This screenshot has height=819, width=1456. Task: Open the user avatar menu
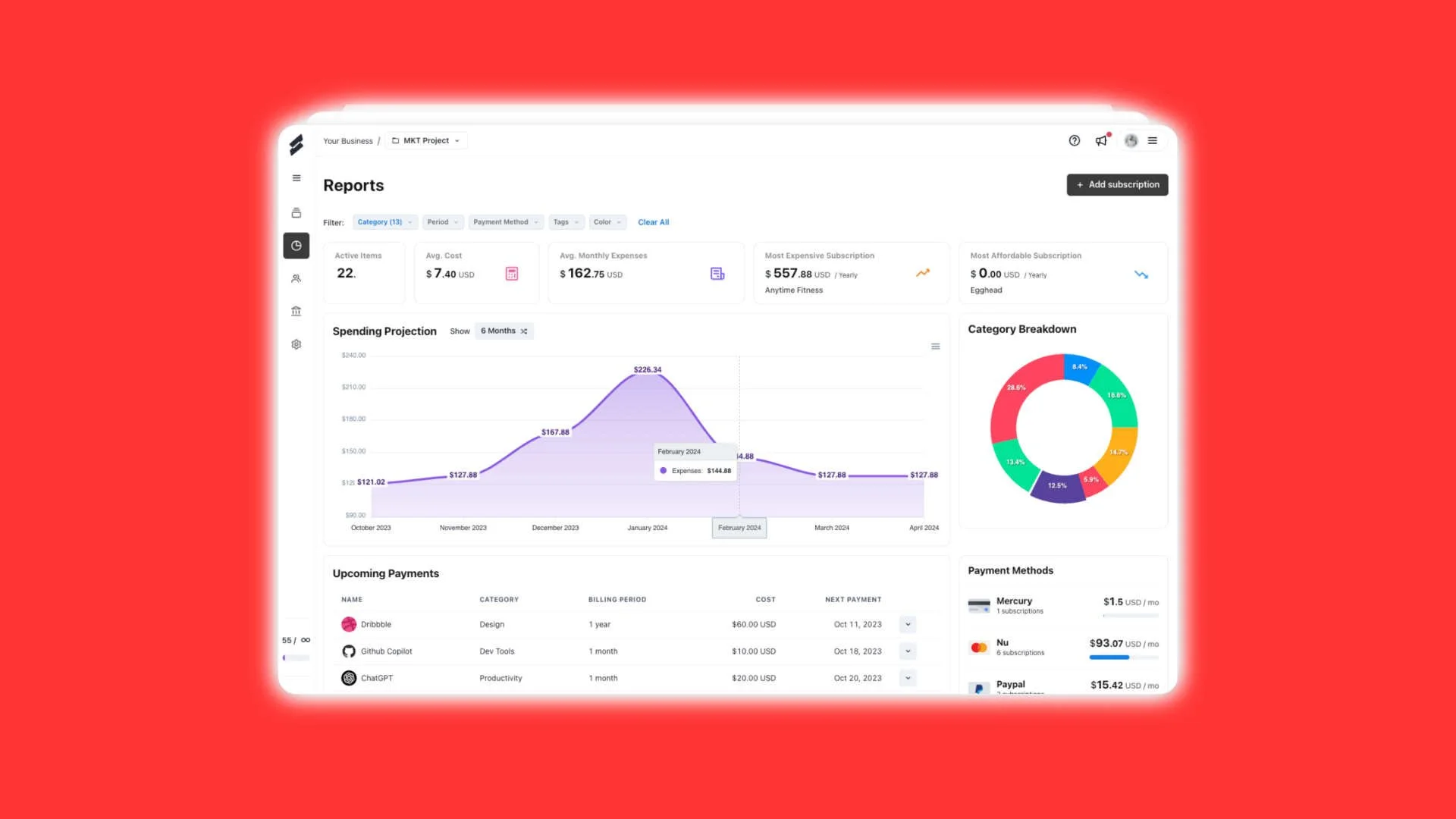[x=1131, y=141]
